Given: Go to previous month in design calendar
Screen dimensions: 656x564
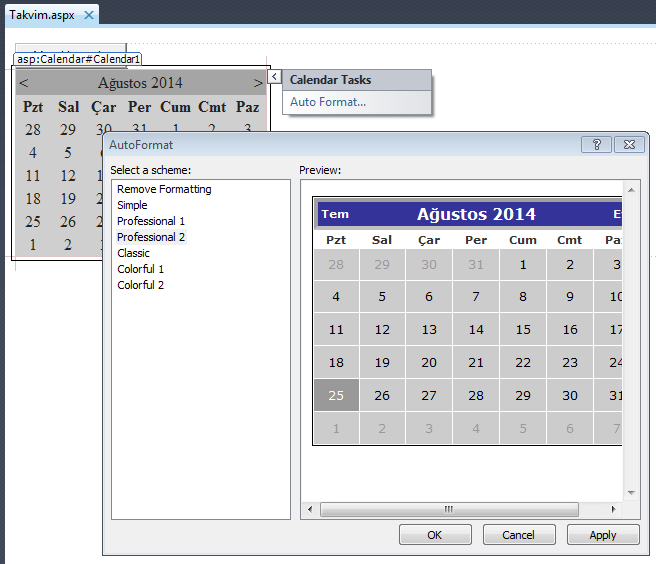Looking at the screenshot, I should [x=24, y=83].
